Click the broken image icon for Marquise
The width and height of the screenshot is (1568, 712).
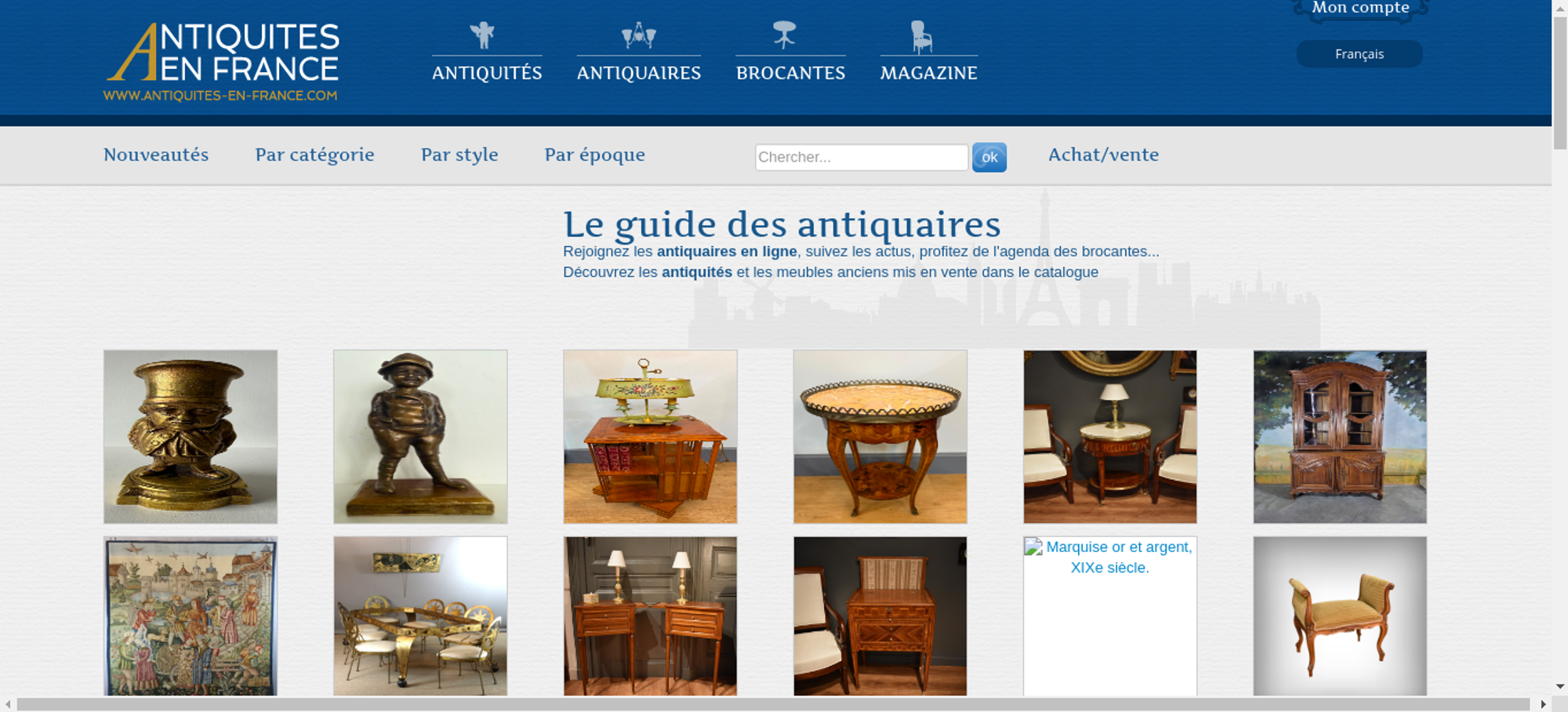tap(1033, 547)
